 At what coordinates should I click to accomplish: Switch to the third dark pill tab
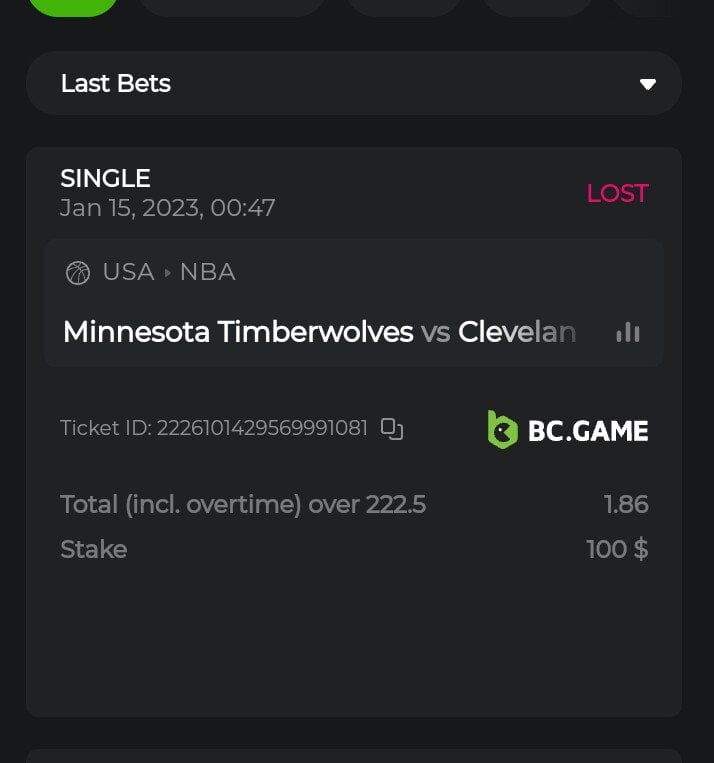(x=404, y=6)
